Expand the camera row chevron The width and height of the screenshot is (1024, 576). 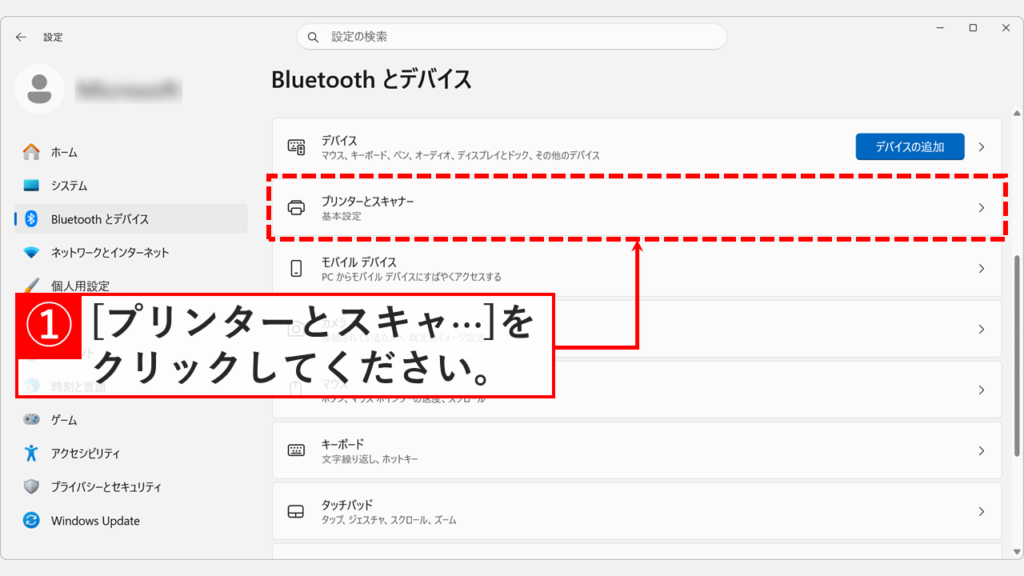pos(982,329)
